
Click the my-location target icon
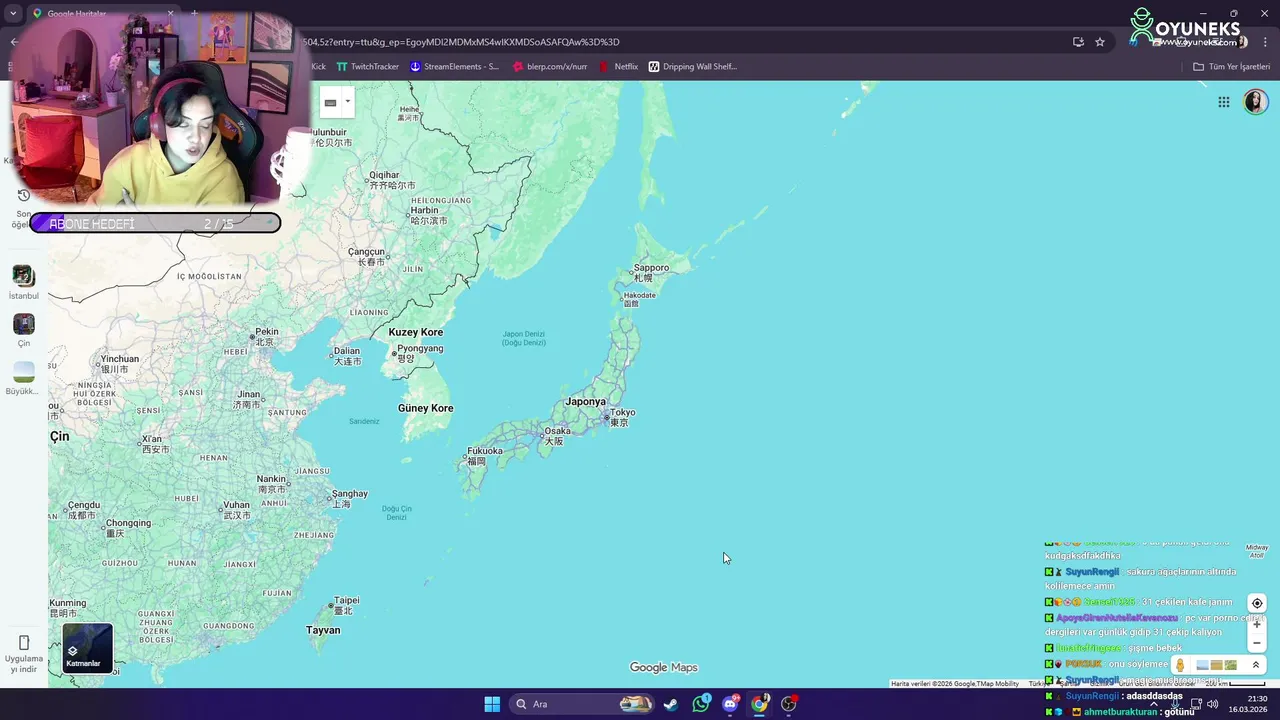[x=1257, y=603]
